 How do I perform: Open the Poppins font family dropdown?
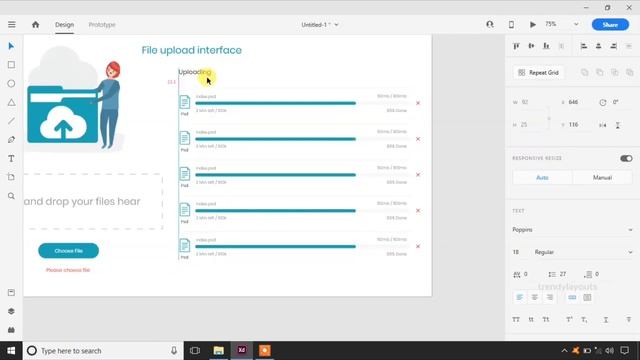point(572,229)
